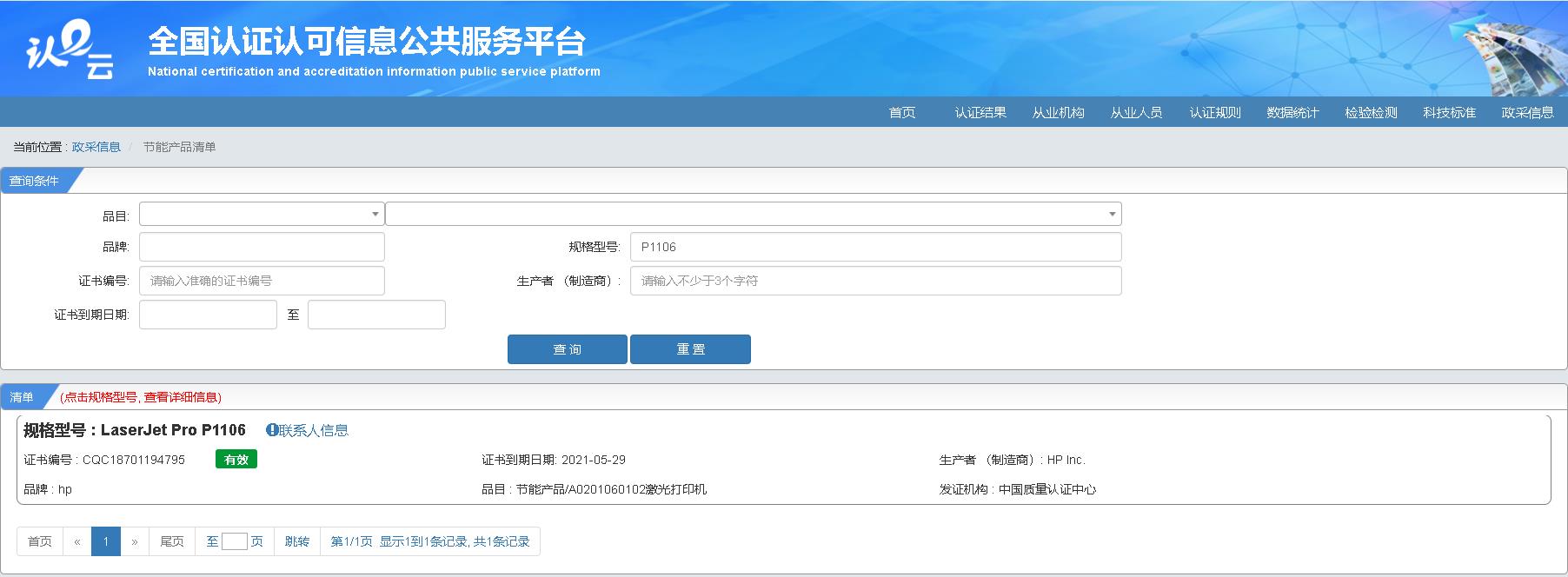Select page 1 in pagination
This screenshot has width=1568, height=577.
click(106, 541)
